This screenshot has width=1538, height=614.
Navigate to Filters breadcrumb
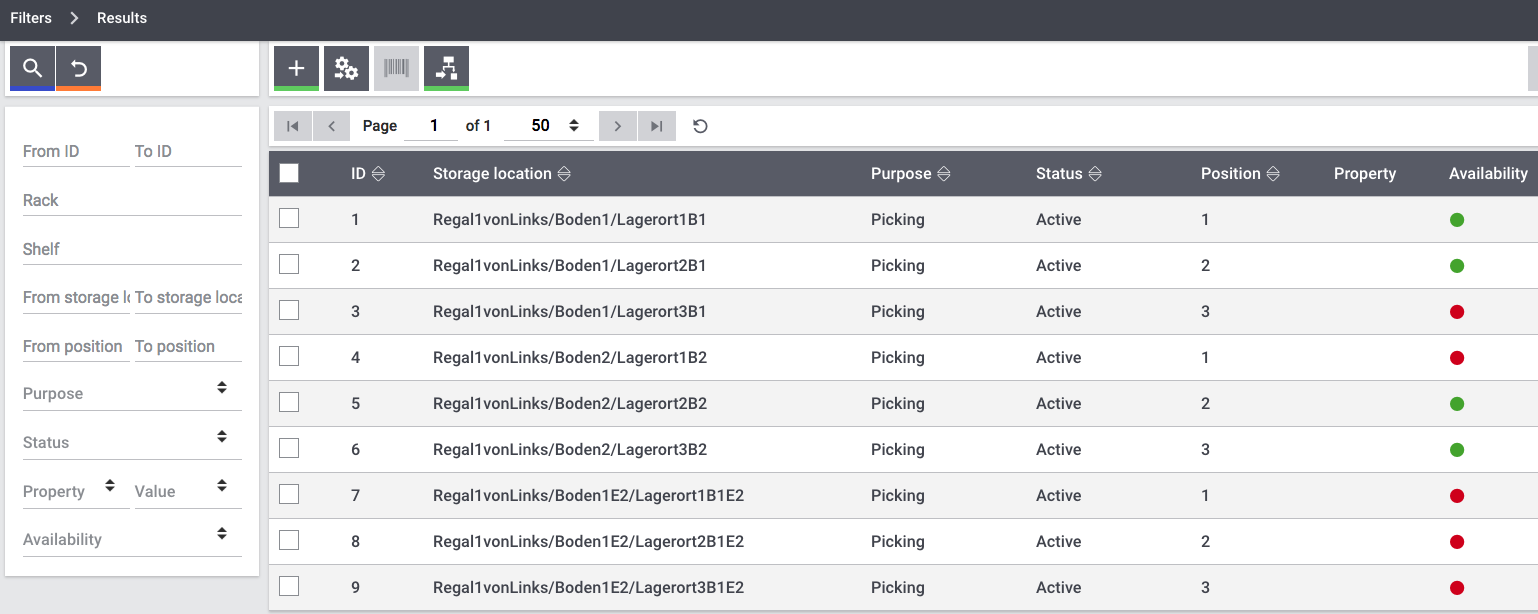point(31,18)
